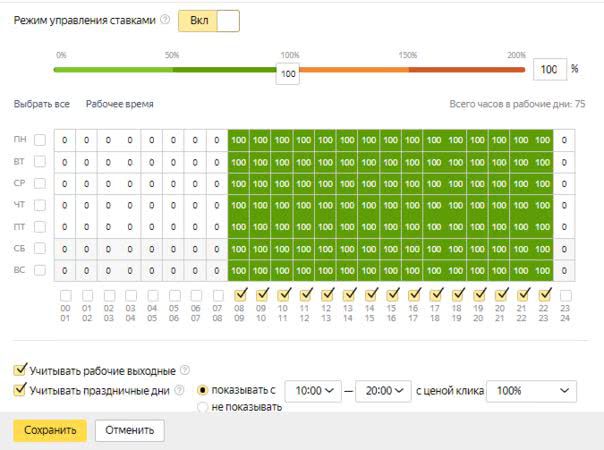
Task: Expand the 100% click price dropdown
Action: (x=531, y=390)
